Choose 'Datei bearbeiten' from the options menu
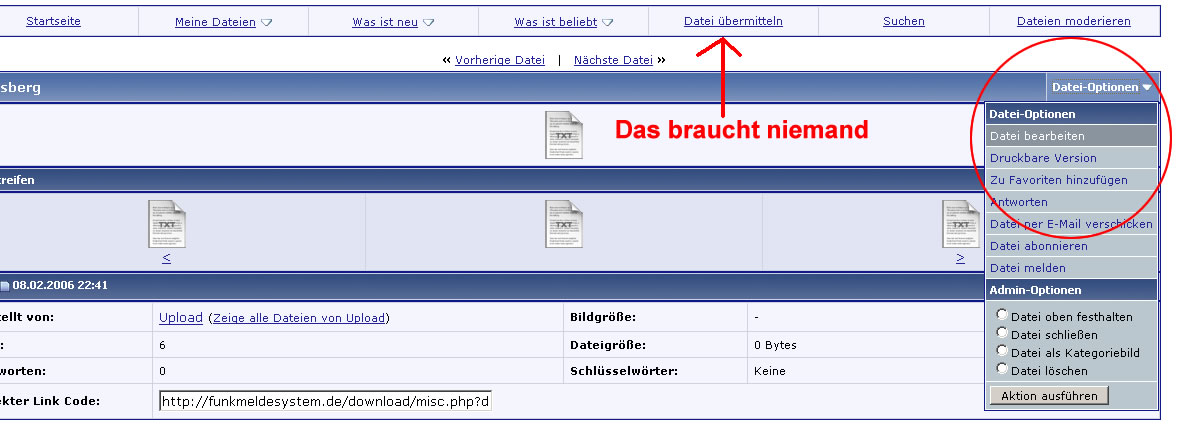 (1037, 136)
